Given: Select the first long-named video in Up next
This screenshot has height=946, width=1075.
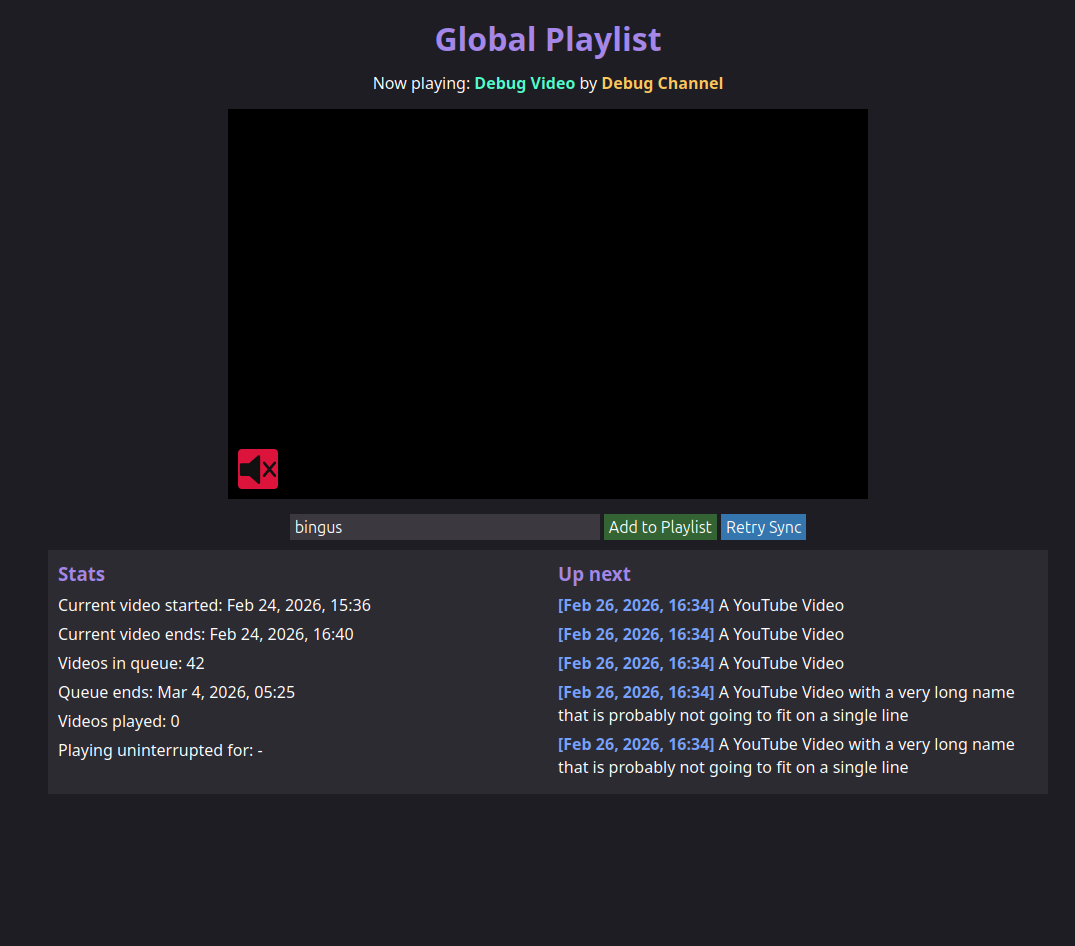Looking at the screenshot, I should pyautogui.click(x=785, y=703).
